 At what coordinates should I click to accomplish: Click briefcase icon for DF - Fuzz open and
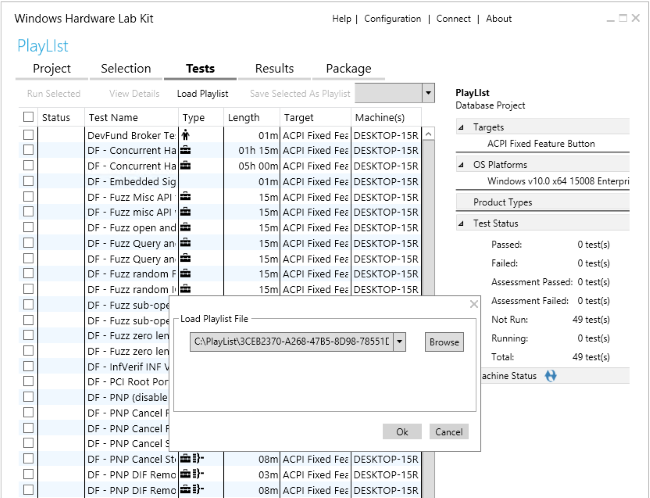(185, 227)
